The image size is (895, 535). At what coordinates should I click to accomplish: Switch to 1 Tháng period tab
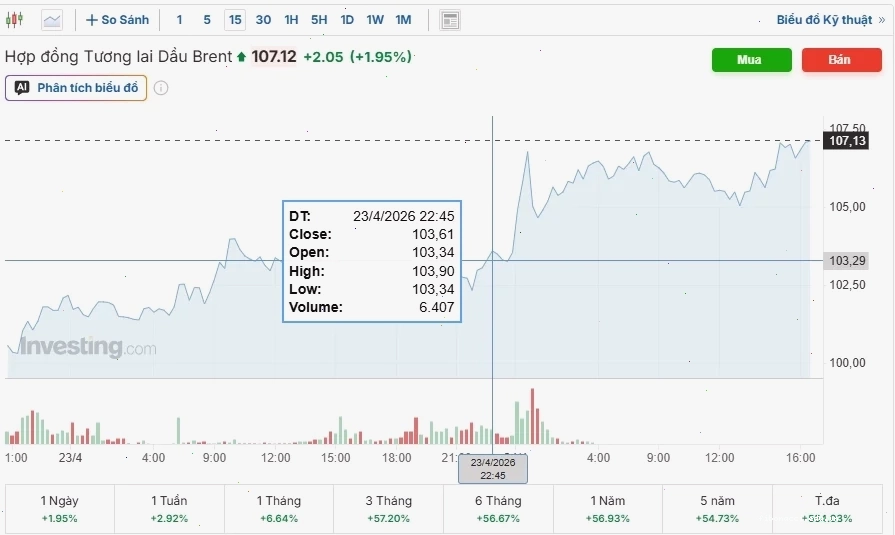(x=279, y=509)
